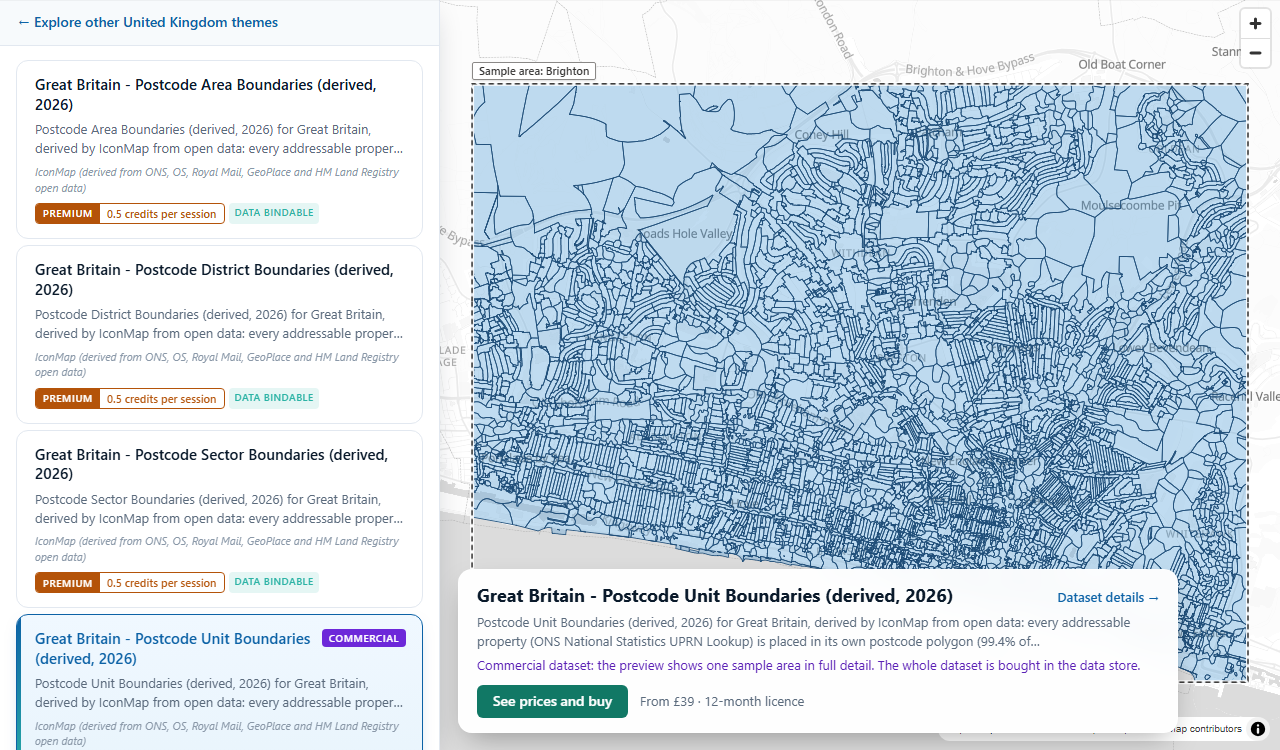This screenshot has width=1280, height=750.
Task: Select Postcode Area Boundaries dataset card
Action: point(219,150)
